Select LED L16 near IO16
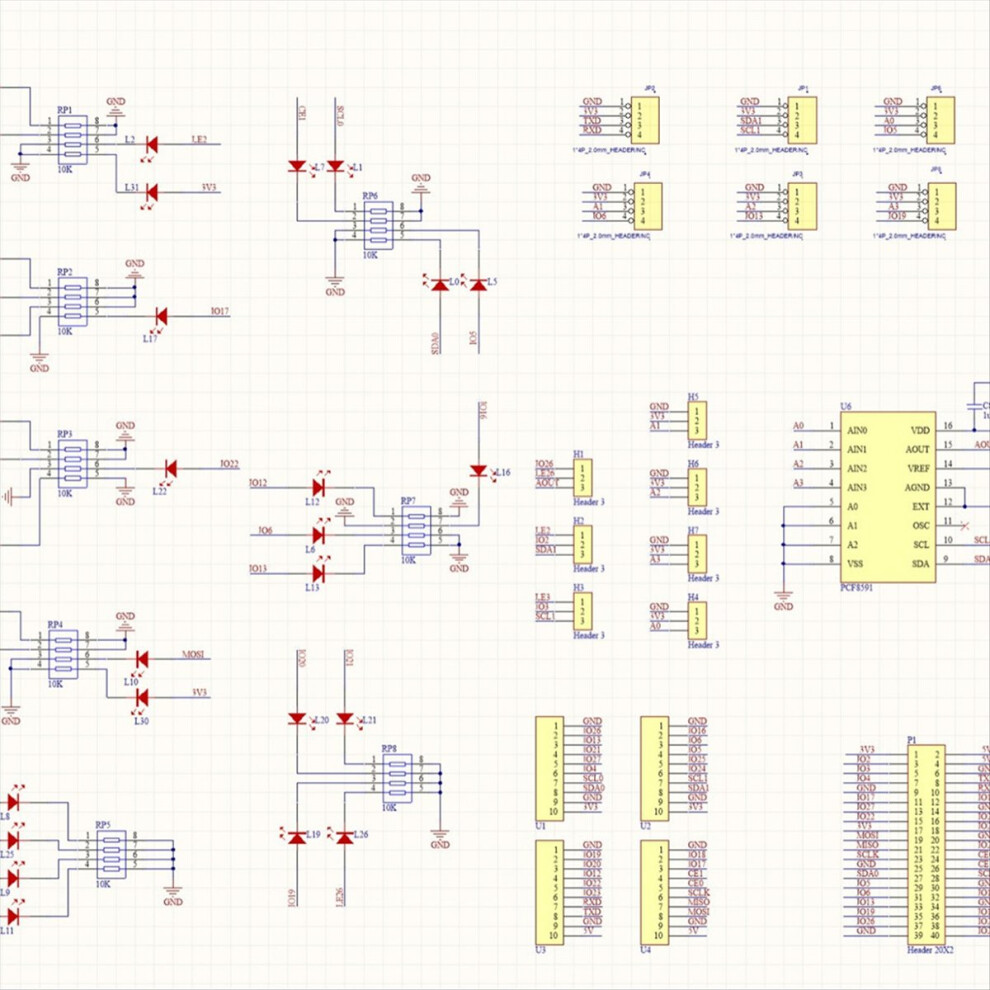 tap(478, 470)
